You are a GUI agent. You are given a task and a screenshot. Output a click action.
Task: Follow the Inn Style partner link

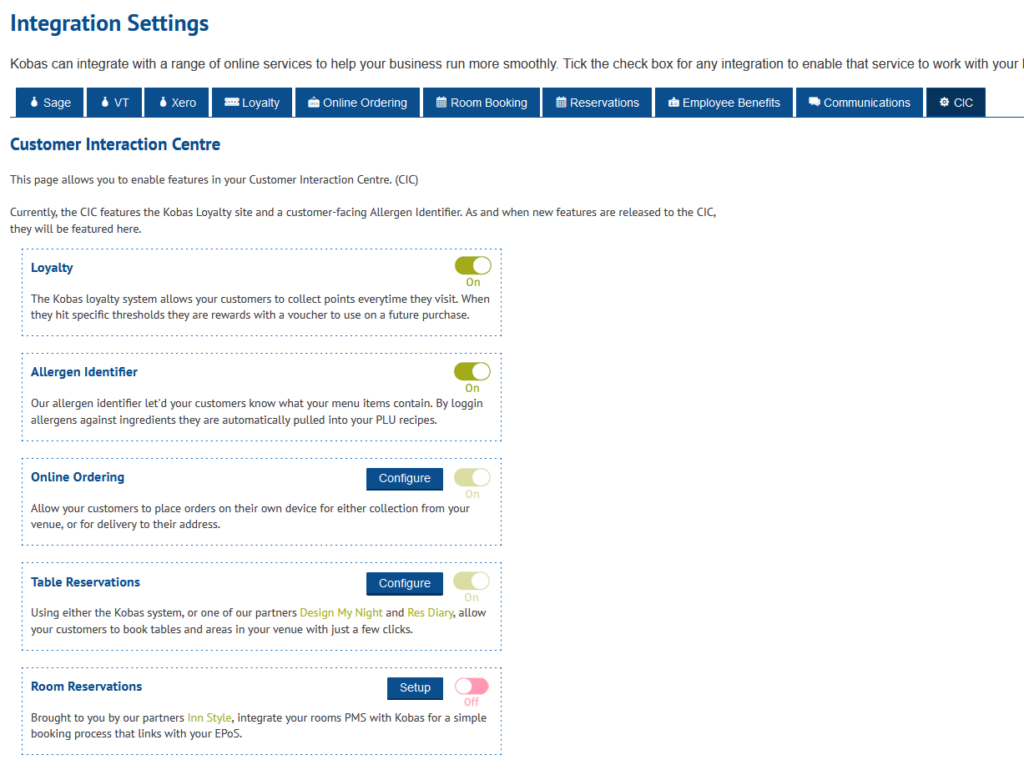pyautogui.click(x=209, y=718)
